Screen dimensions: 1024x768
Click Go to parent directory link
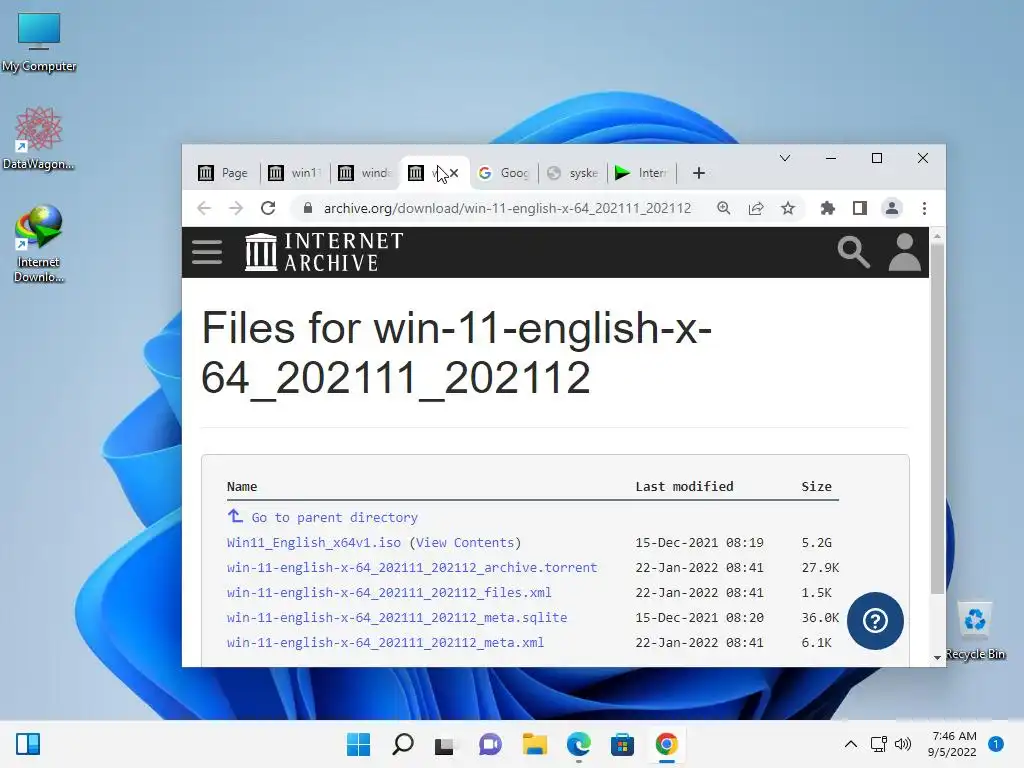point(334,517)
